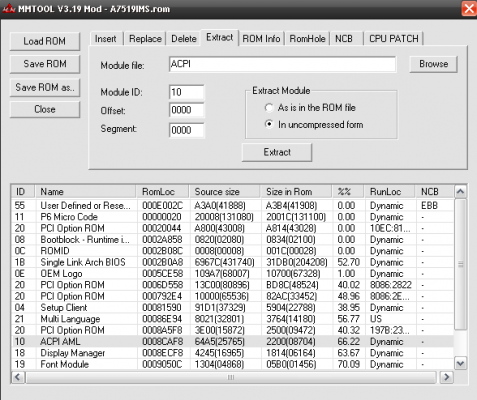477x400 pixels.
Task: Select PCI Option ROM row at 0008A5F8
Action: click(233, 330)
